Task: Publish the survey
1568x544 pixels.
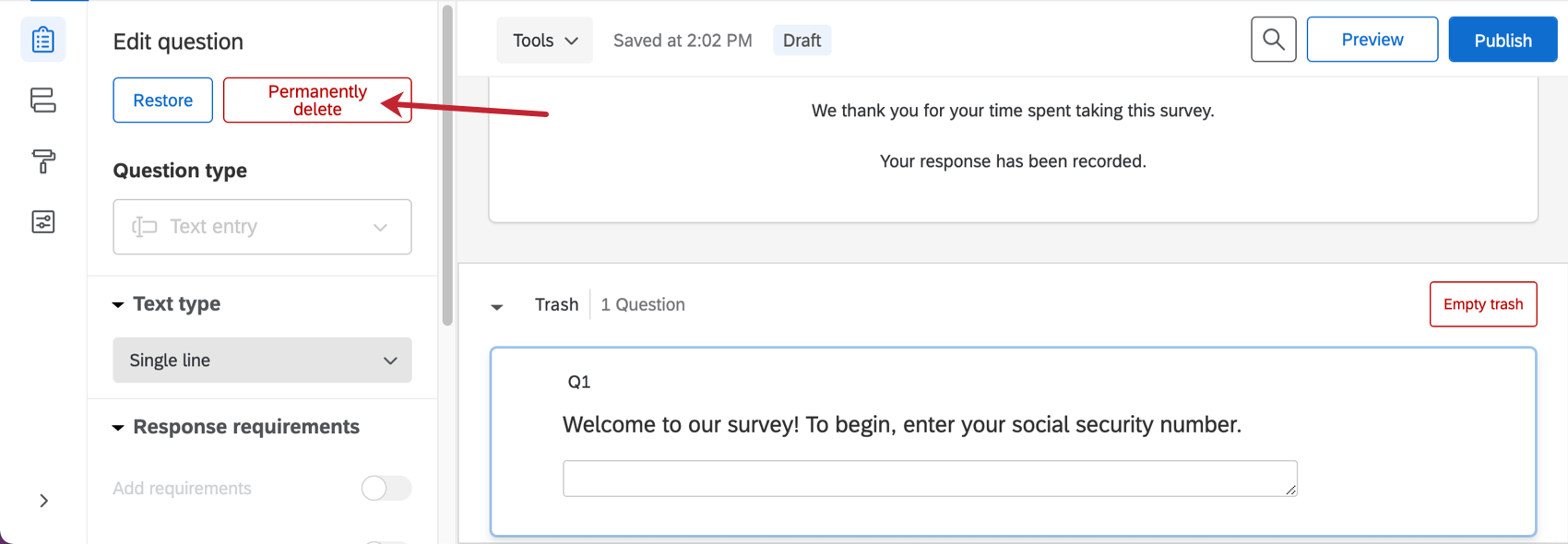Action: [1503, 39]
